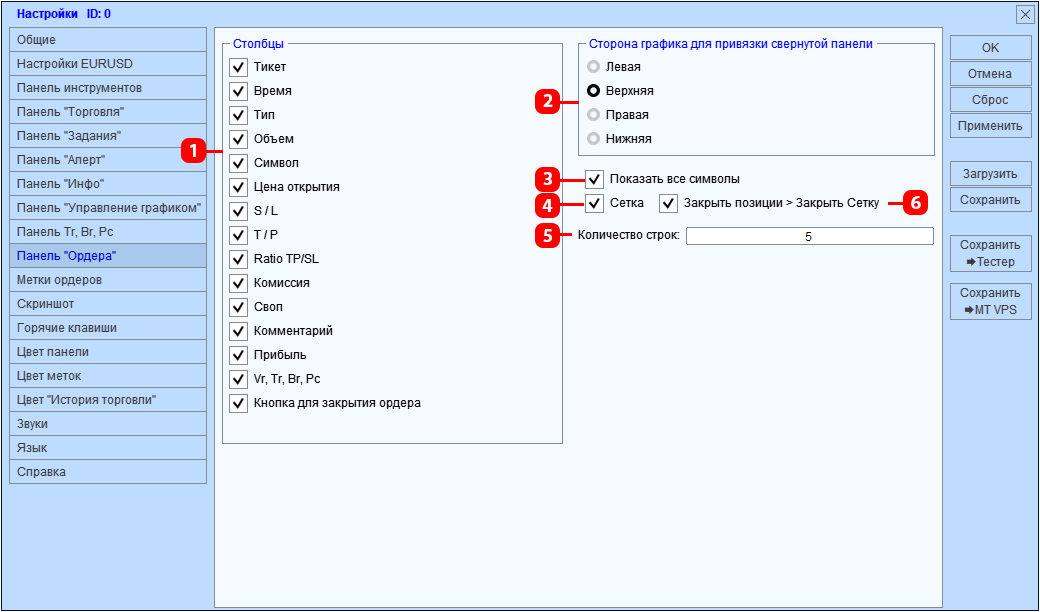1040x612 pixels.
Task: Close the Настройки window
Action: 1025,14
